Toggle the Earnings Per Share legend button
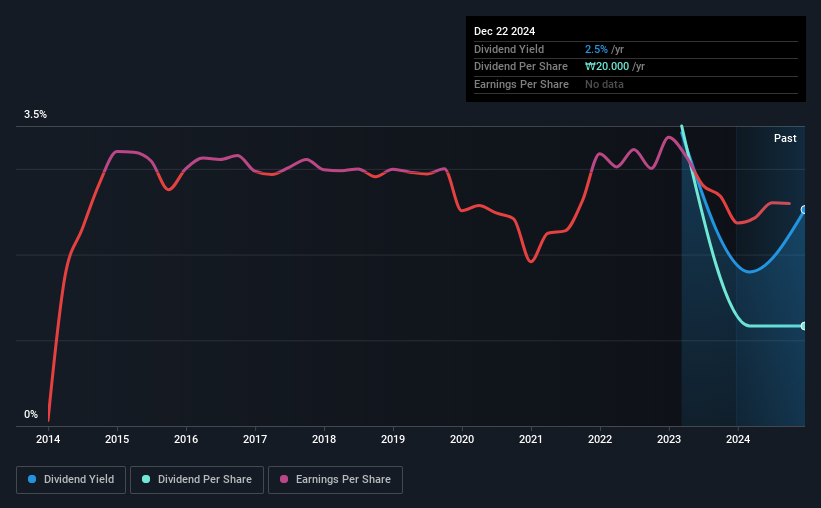821x508 pixels. click(x=335, y=480)
